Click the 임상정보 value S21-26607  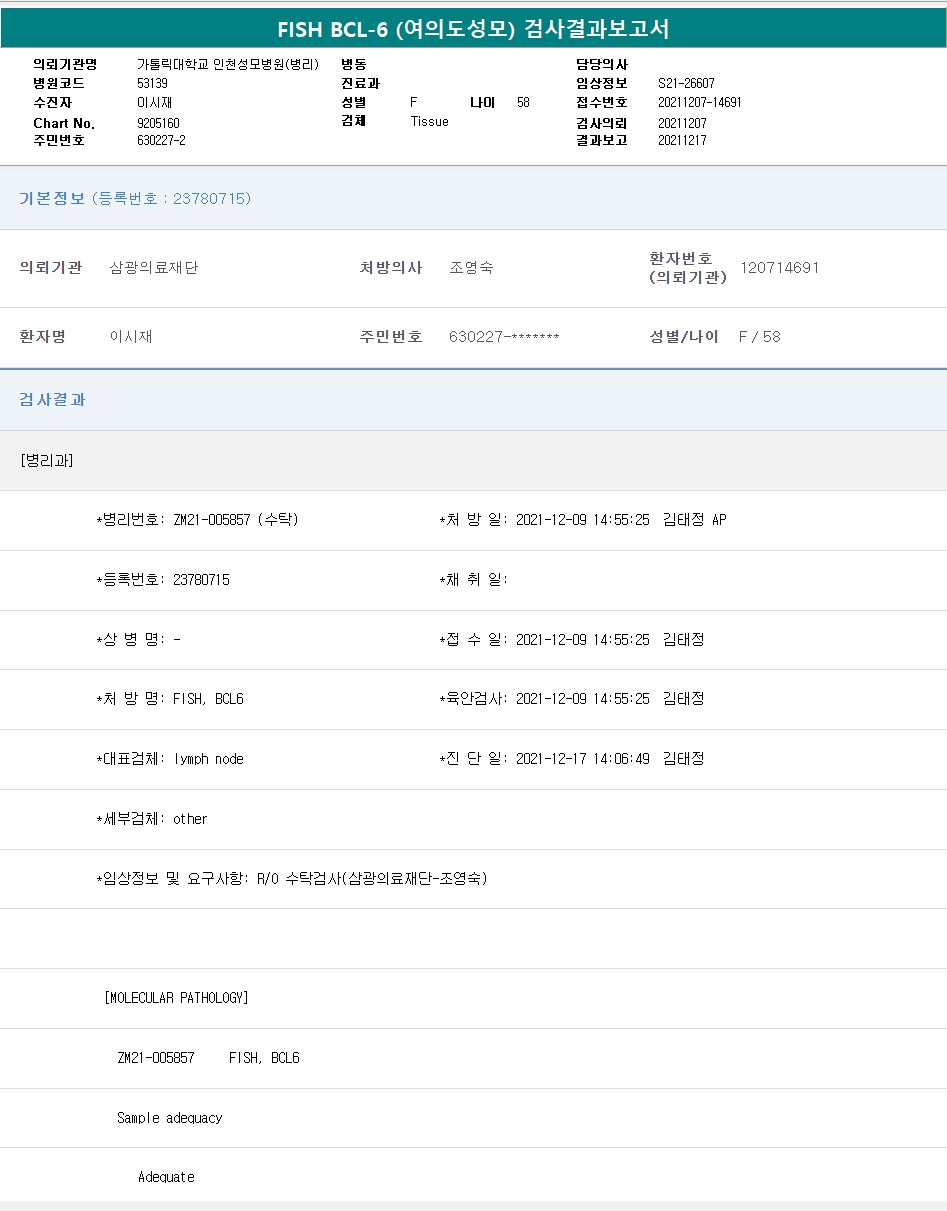[686, 84]
